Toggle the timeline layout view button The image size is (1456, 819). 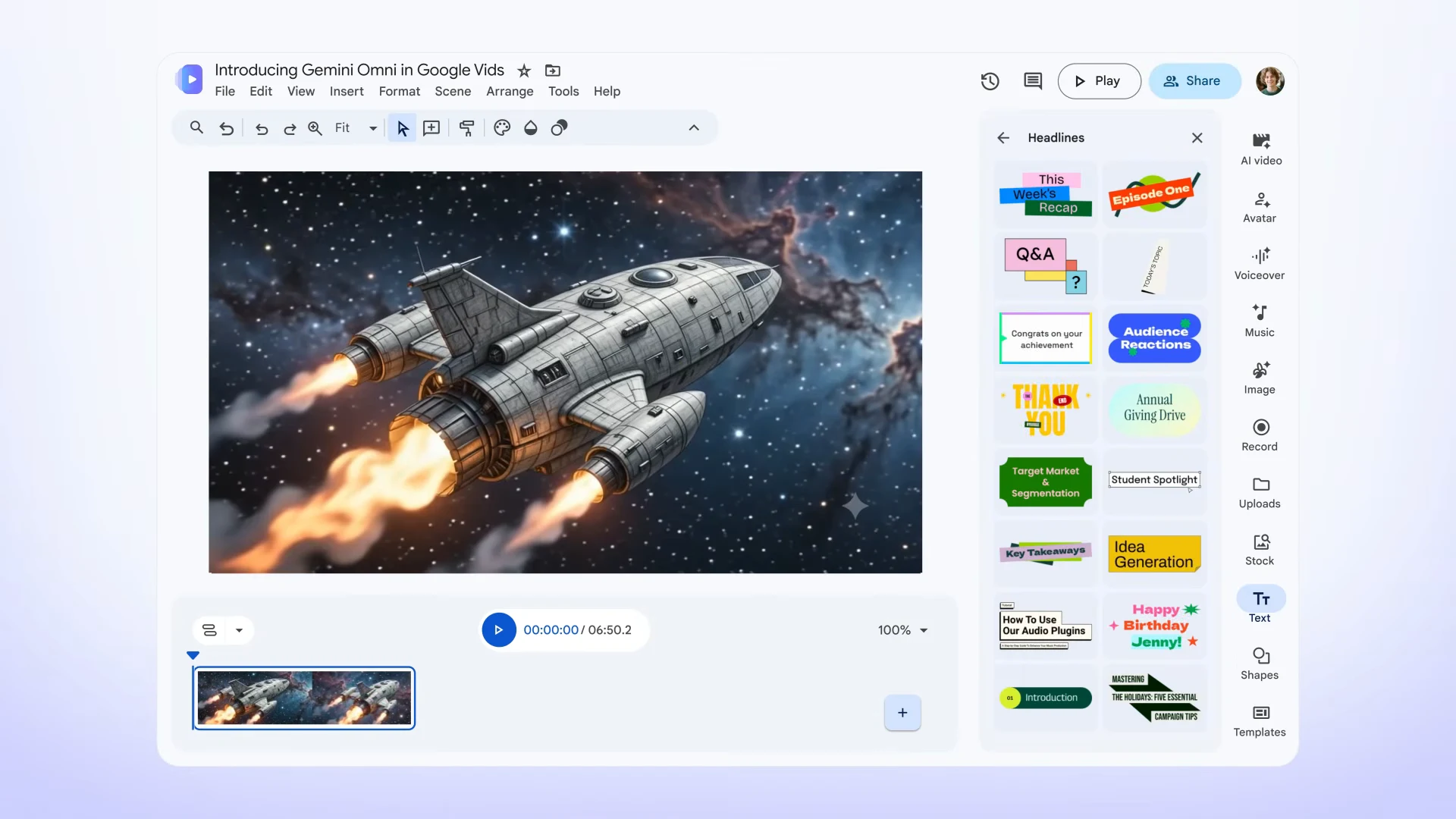[210, 630]
